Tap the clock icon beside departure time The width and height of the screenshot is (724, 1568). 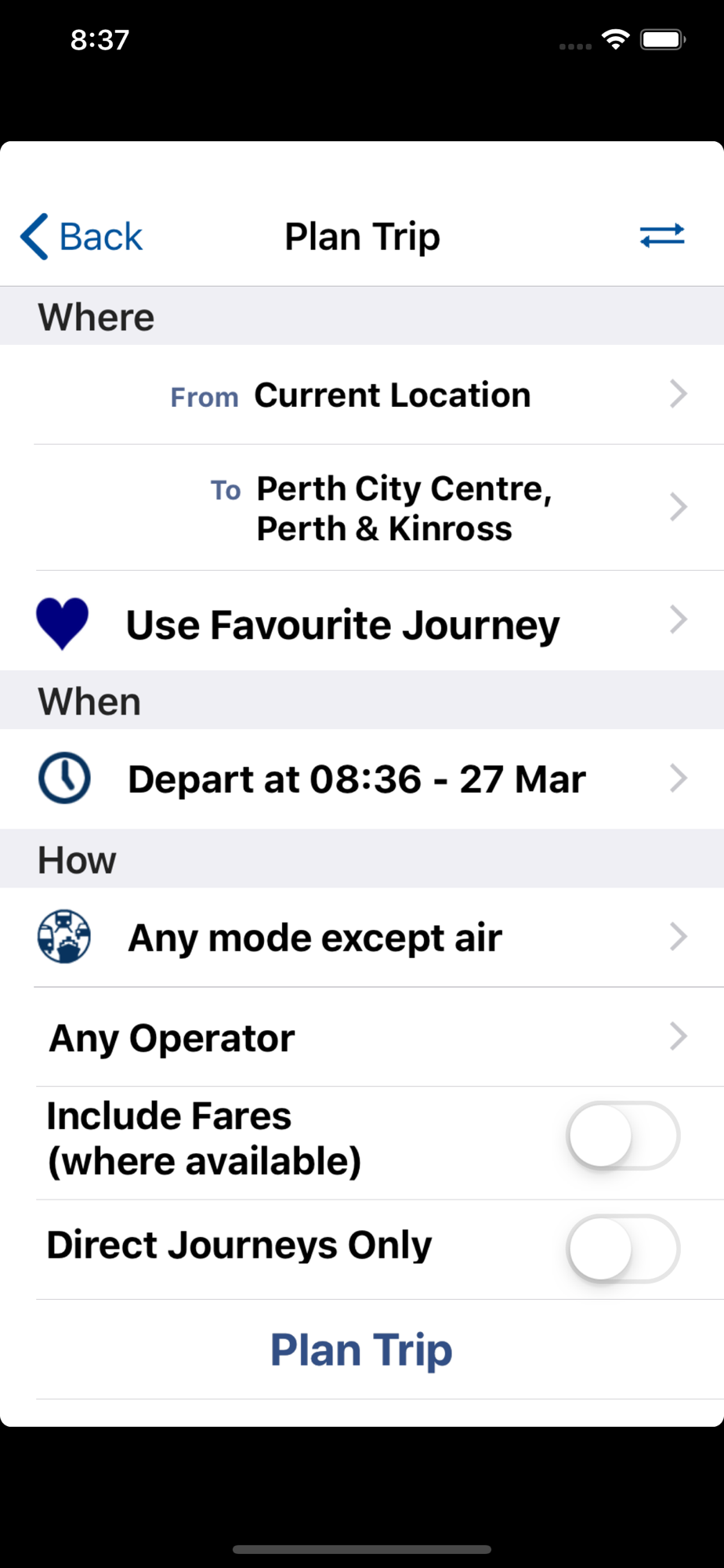pos(64,778)
